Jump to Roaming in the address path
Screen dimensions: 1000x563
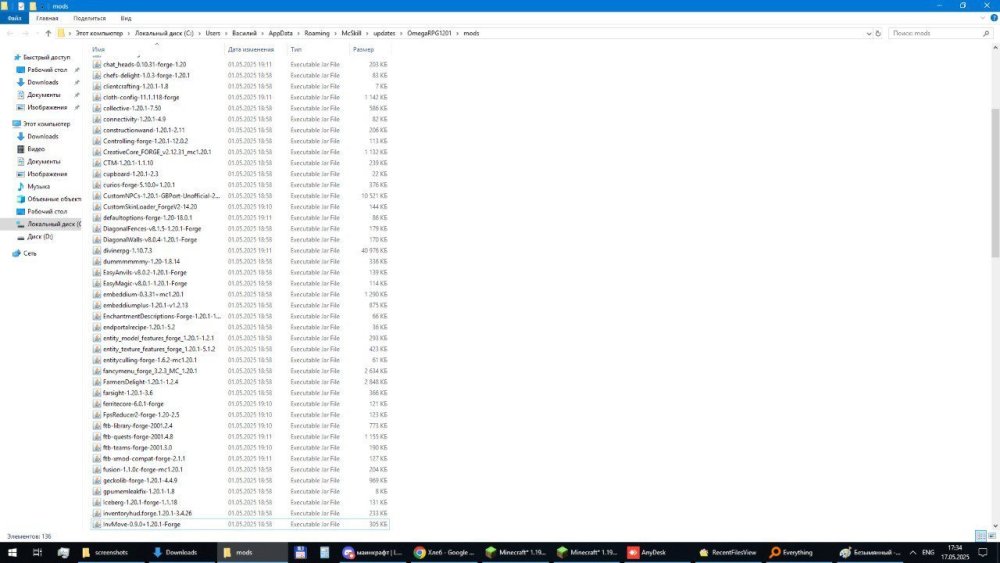coord(317,33)
